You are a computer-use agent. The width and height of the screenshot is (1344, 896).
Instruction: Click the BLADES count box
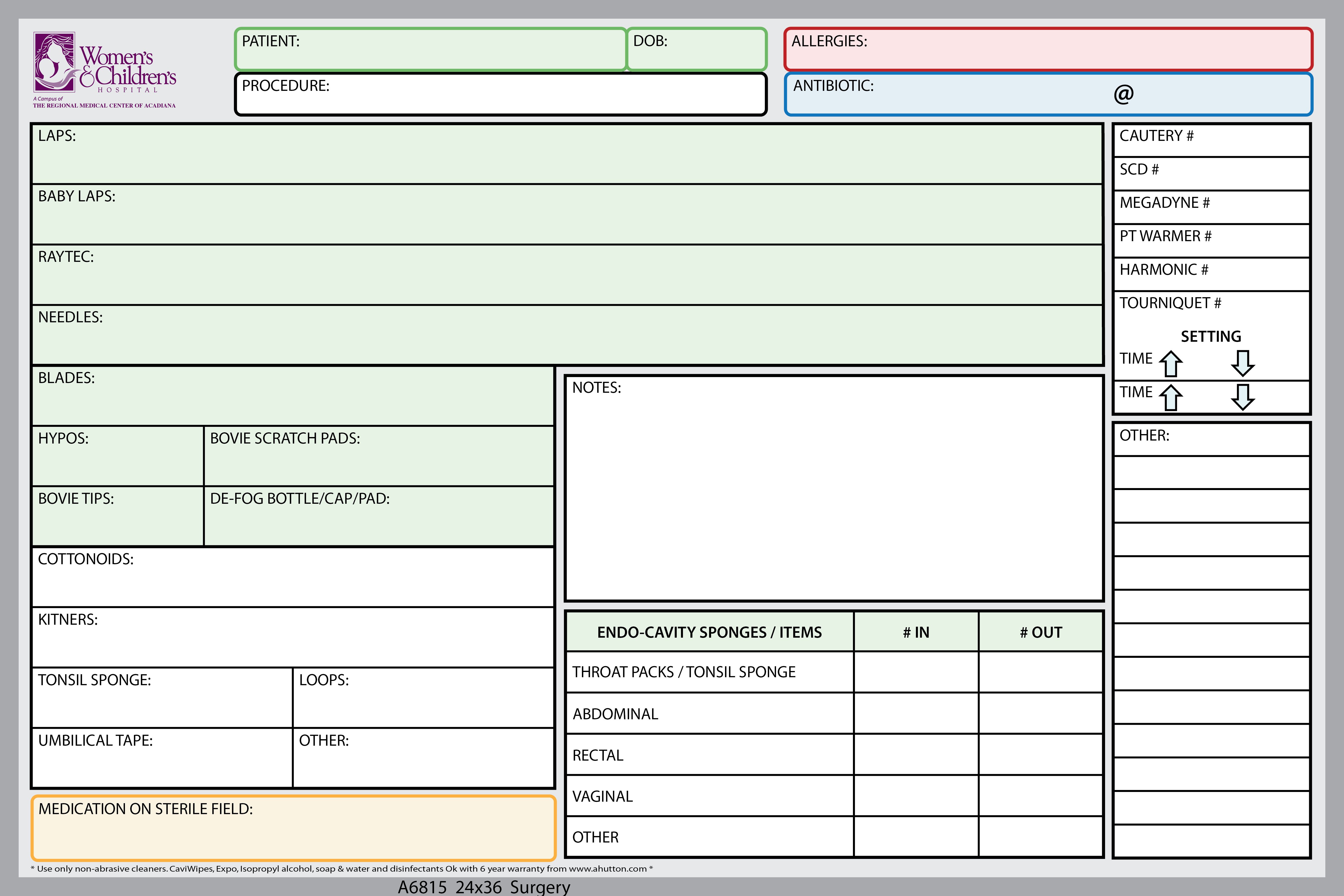[293, 396]
